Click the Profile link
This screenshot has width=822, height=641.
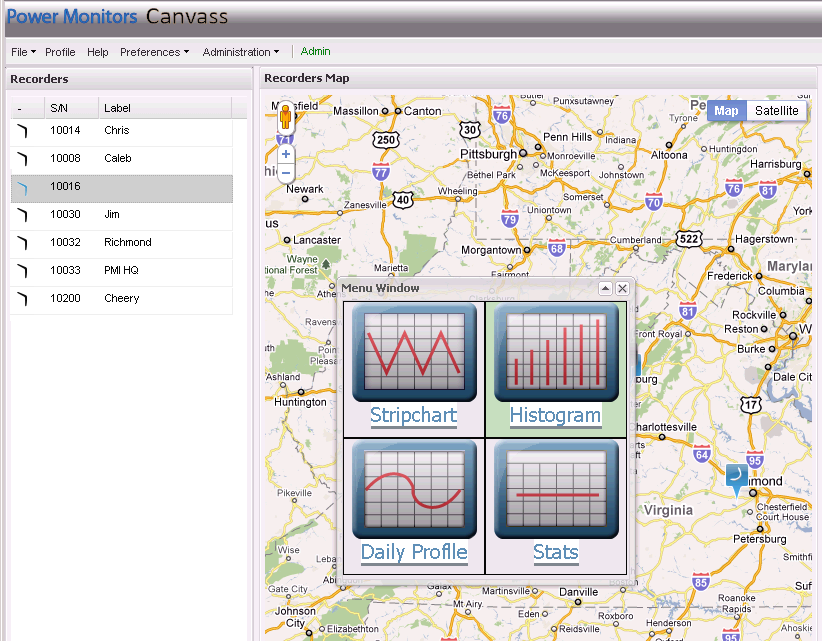[x=60, y=51]
